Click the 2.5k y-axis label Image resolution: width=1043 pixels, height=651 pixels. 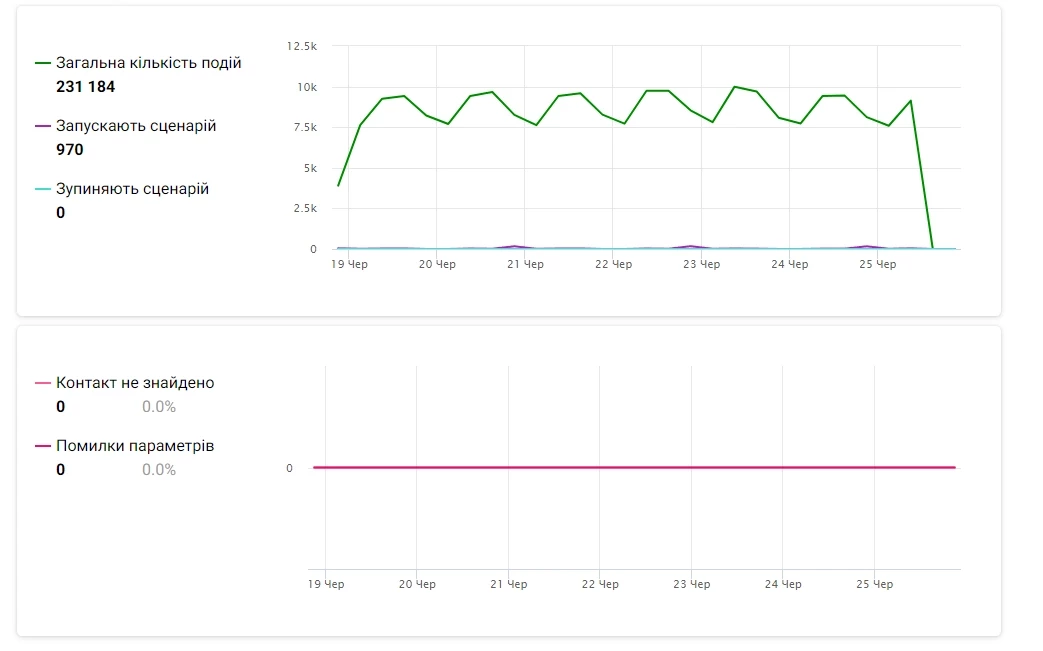(305, 208)
